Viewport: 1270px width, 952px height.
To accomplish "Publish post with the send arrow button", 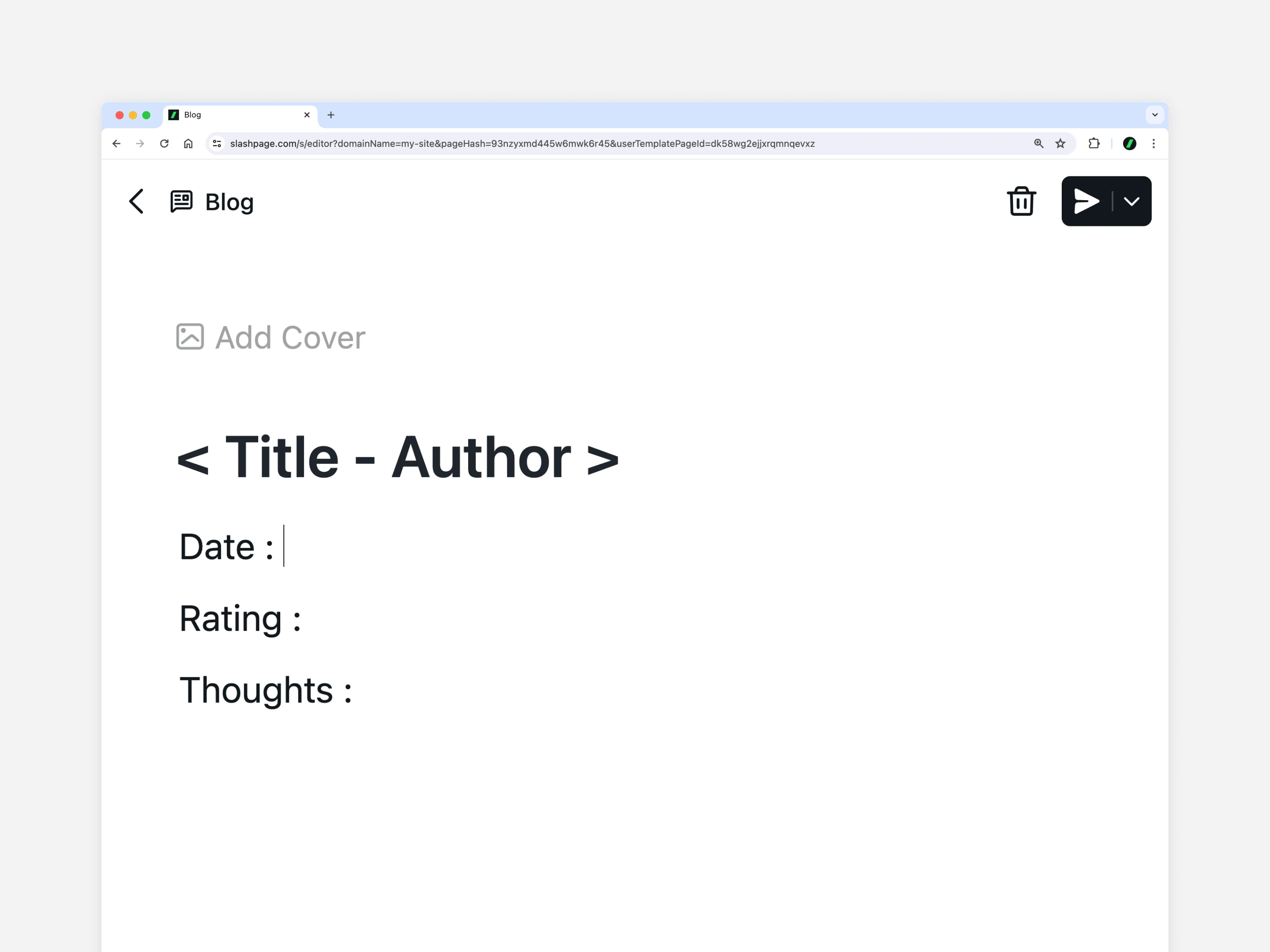I will pyautogui.click(x=1086, y=201).
